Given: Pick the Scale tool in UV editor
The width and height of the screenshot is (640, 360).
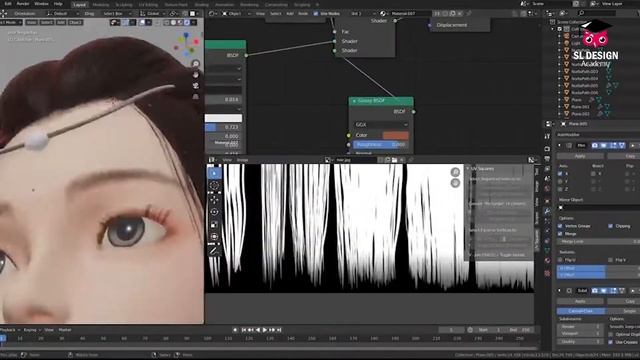Looking at the screenshot, I should (214, 224).
